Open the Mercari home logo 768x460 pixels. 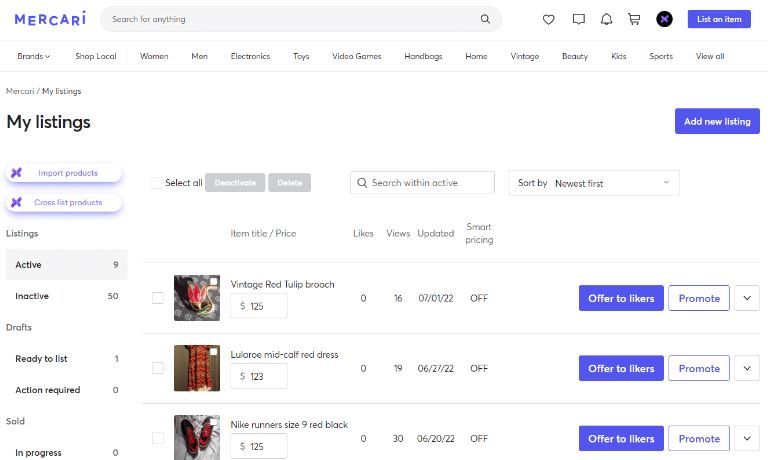[50, 19]
